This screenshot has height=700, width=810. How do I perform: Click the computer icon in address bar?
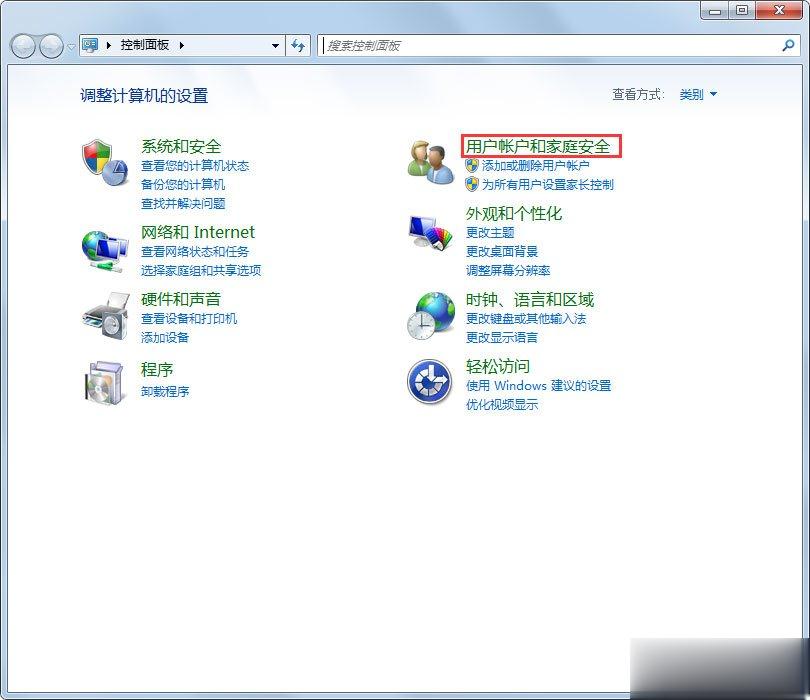point(90,45)
